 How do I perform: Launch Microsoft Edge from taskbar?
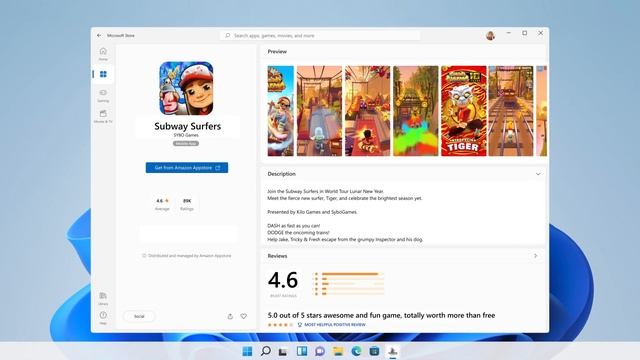click(x=356, y=351)
